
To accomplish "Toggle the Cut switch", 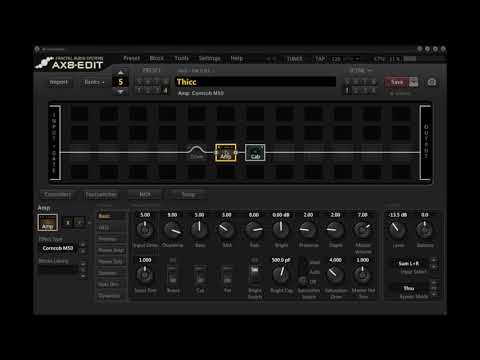I will [200, 275].
